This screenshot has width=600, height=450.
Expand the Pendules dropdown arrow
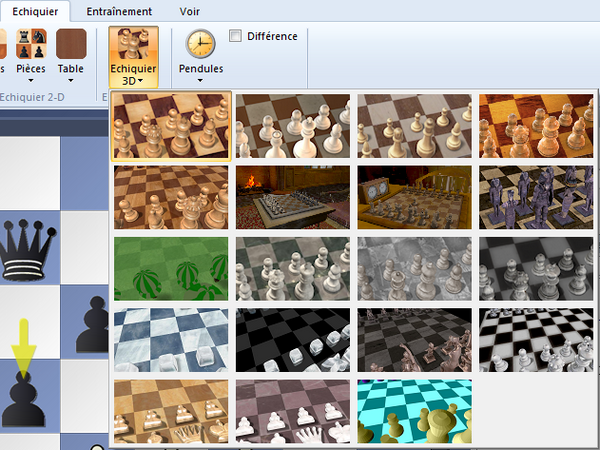click(x=200, y=81)
